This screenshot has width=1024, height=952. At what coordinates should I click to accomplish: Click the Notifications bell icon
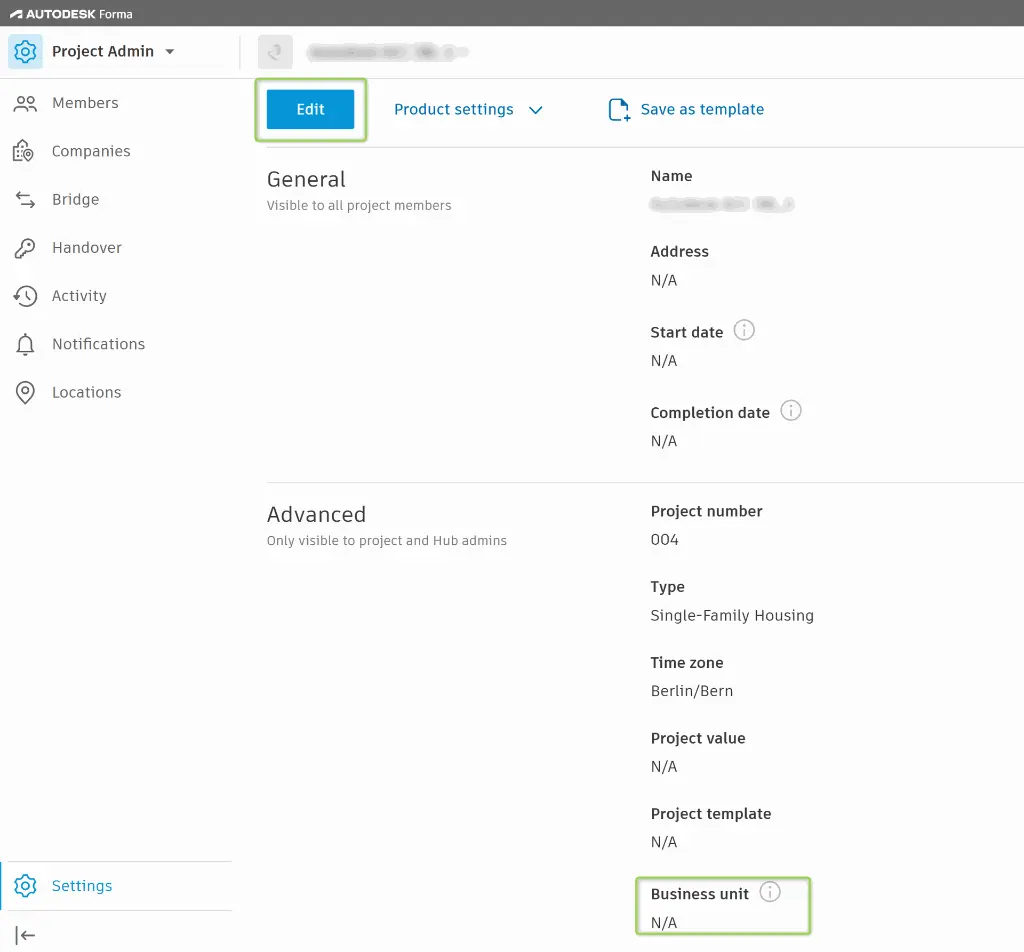click(25, 344)
